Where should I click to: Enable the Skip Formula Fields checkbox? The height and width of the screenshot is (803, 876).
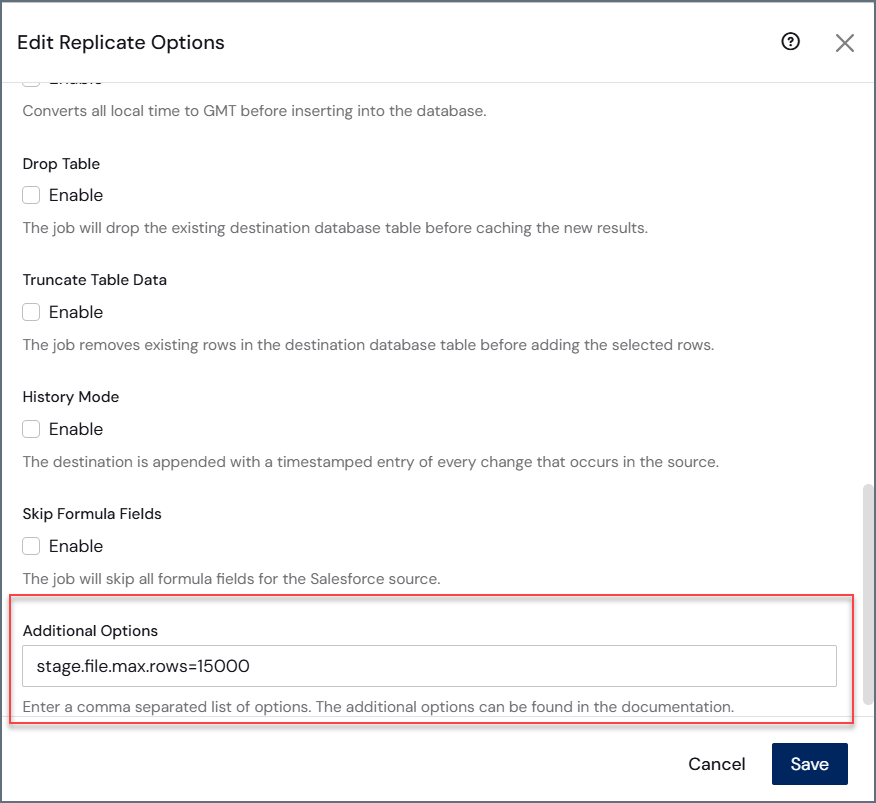point(31,546)
